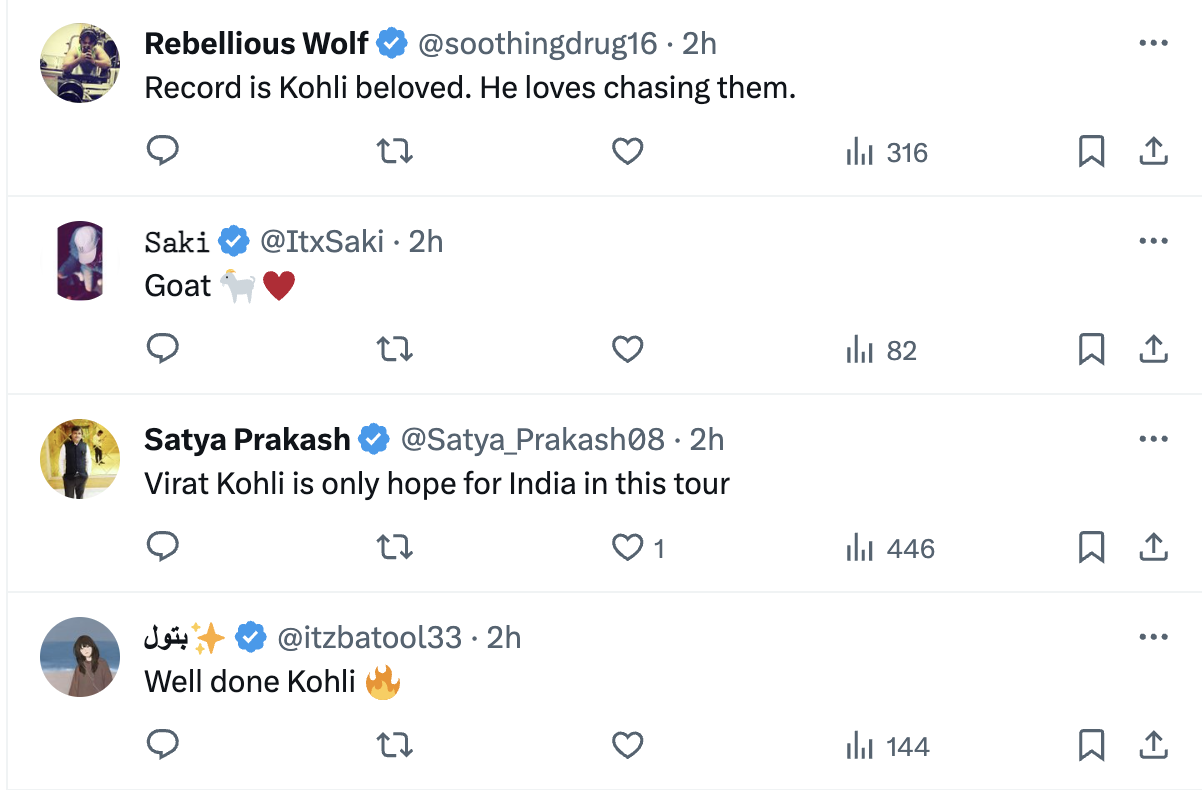This screenshot has width=1202, height=790.
Task: Open more menu on itzbatool33's tweet
Action: click(1153, 638)
